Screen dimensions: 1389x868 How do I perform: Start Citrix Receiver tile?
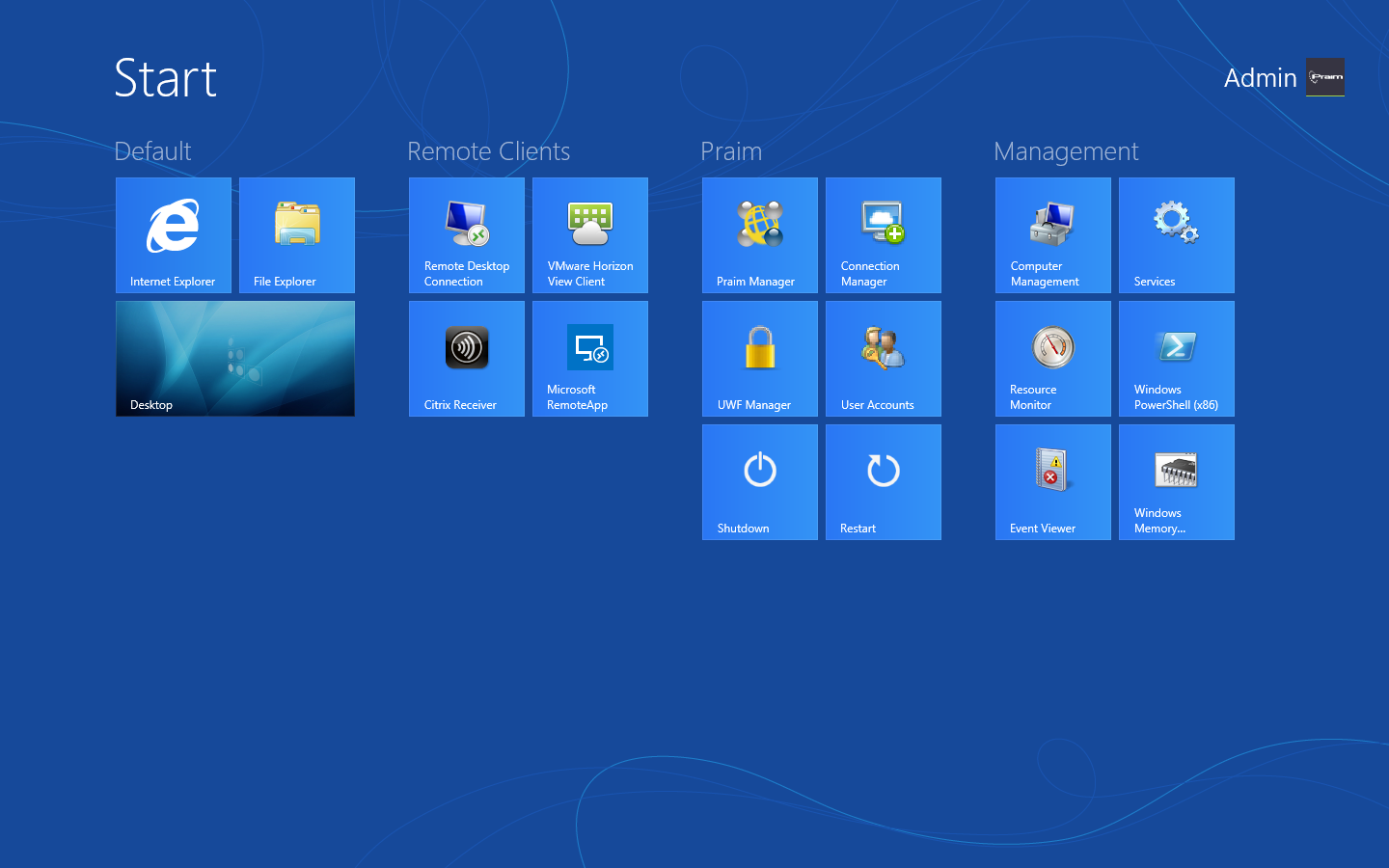[467, 359]
